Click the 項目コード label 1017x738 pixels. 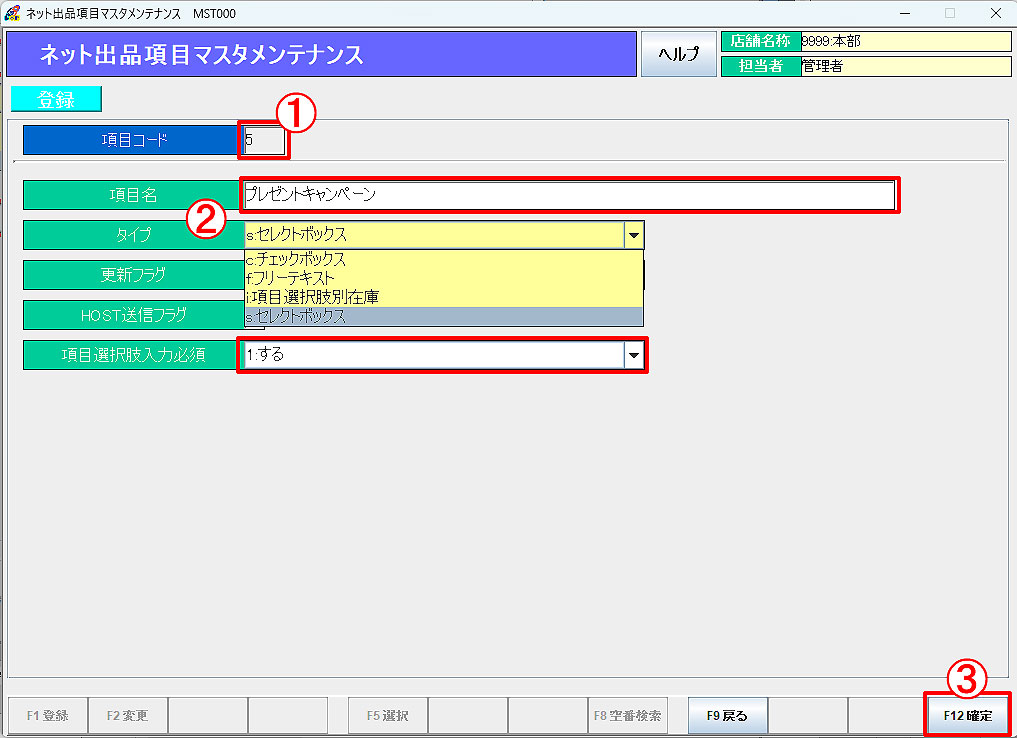132,140
